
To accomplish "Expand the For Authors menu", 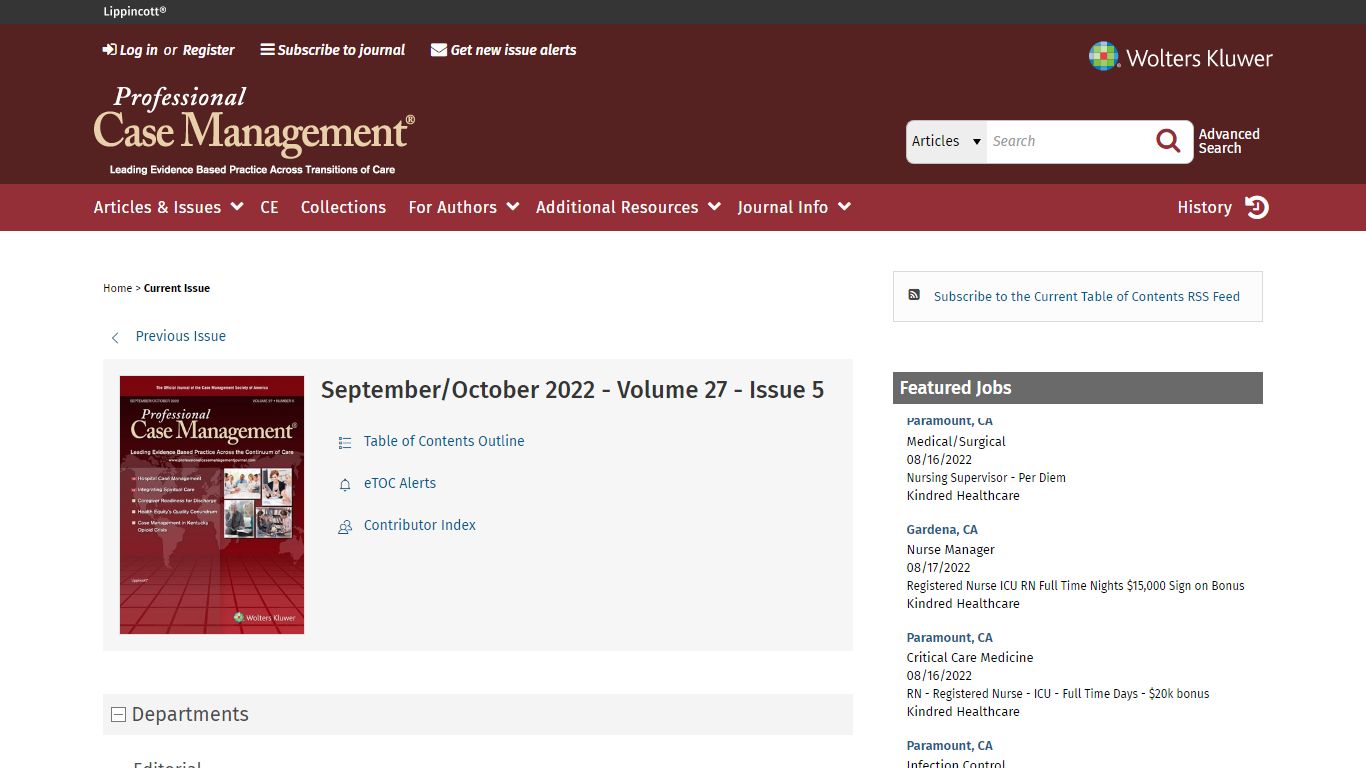I will pos(463,207).
